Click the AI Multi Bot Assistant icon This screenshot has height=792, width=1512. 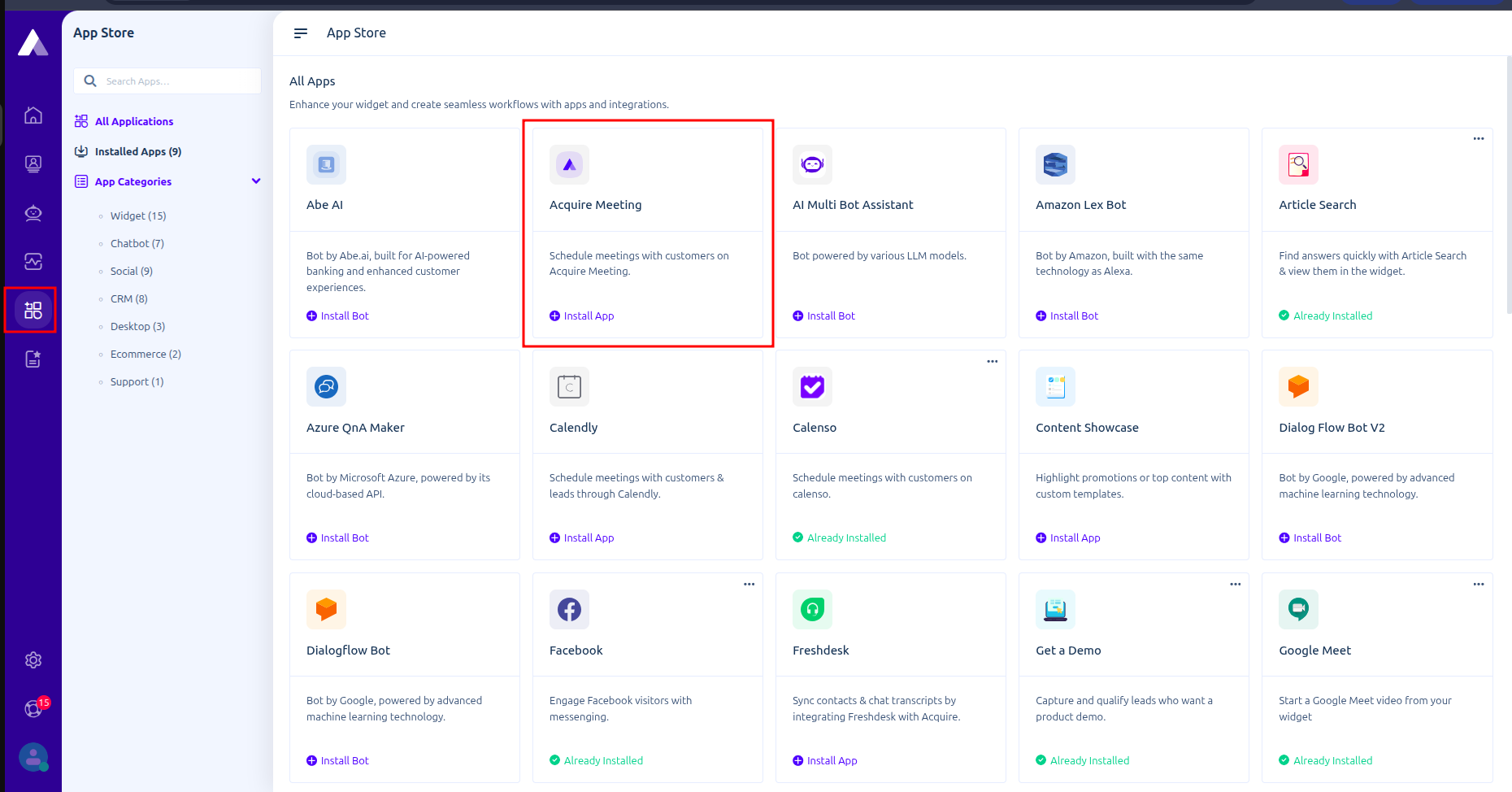coord(812,165)
